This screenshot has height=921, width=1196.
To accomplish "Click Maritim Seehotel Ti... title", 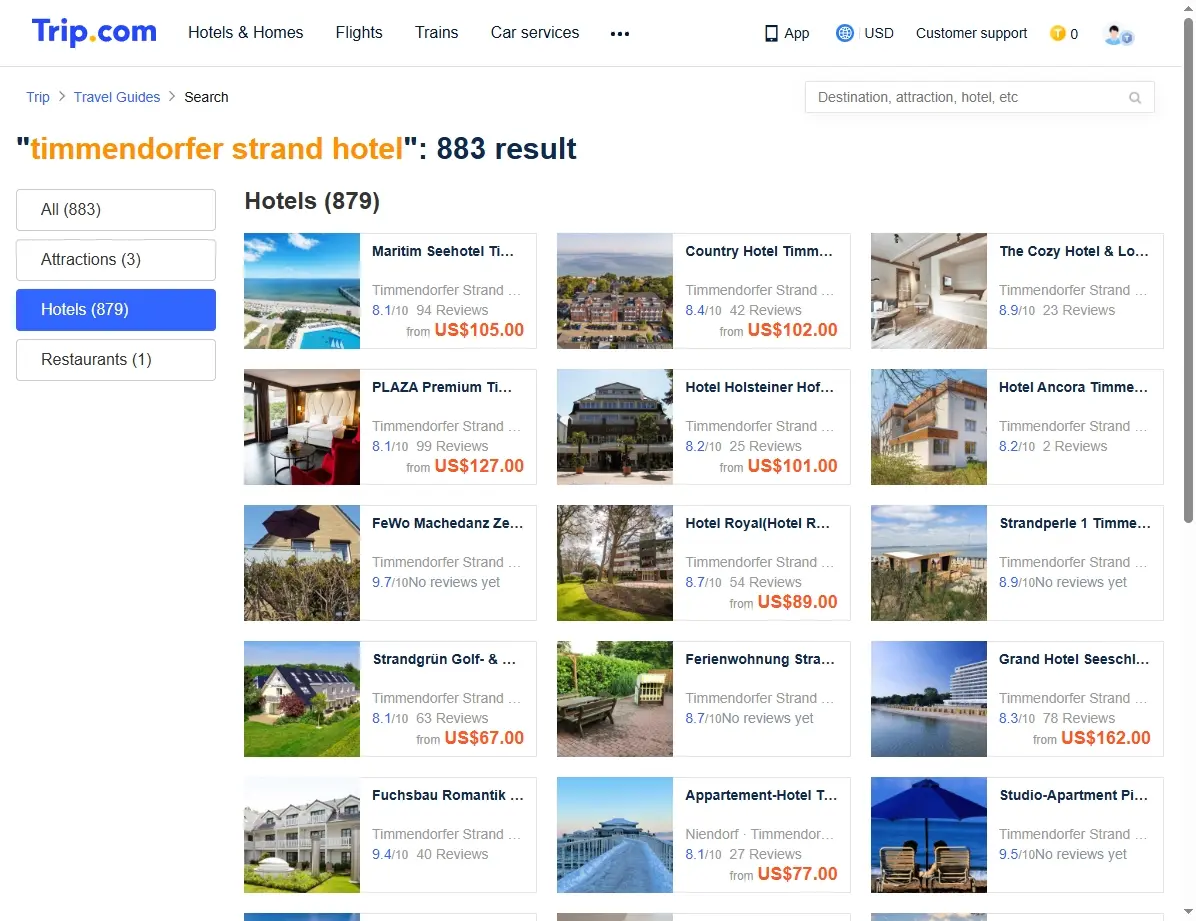I will [443, 251].
